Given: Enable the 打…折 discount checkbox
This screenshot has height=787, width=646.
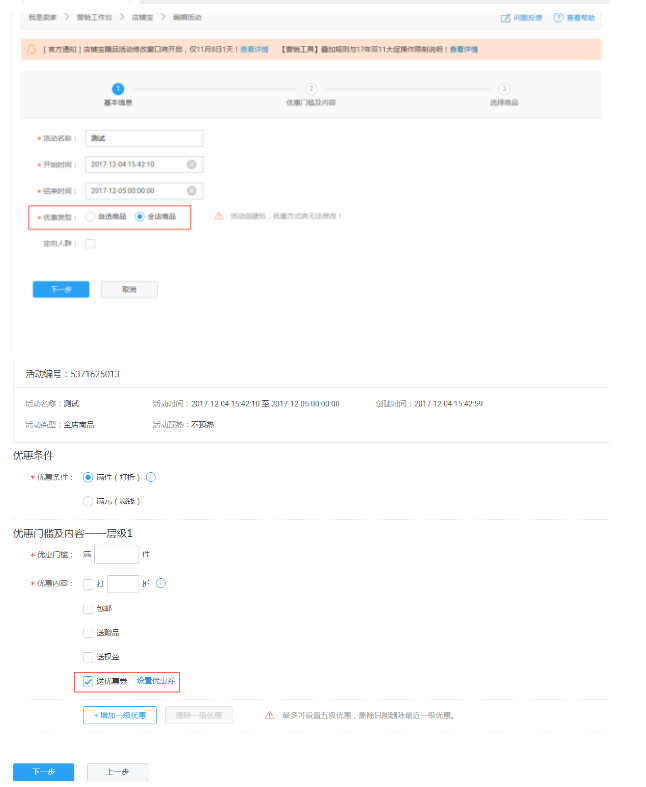Looking at the screenshot, I should click(88, 584).
